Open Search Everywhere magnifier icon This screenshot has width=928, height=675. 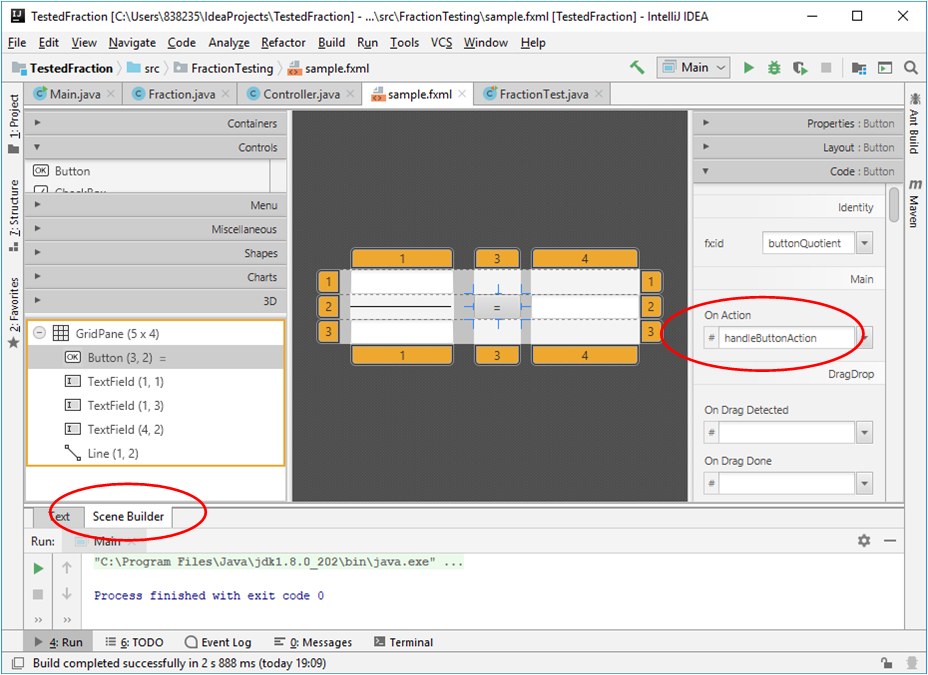coord(911,68)
